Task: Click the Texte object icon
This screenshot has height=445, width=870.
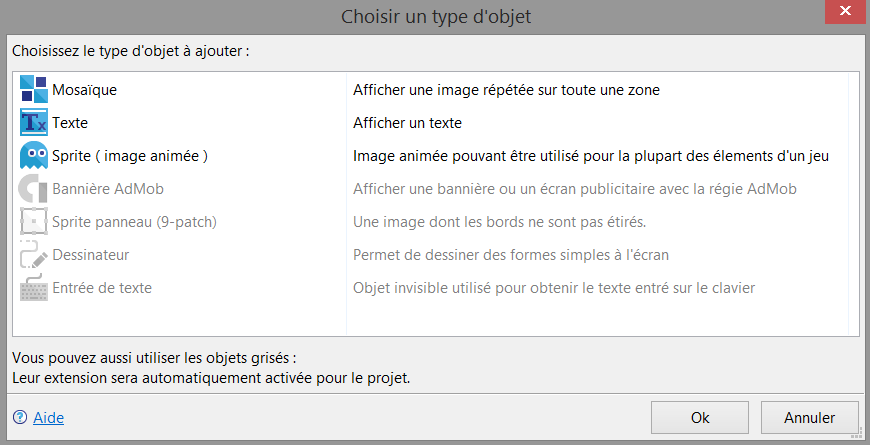Action: (x=34, y=122)
